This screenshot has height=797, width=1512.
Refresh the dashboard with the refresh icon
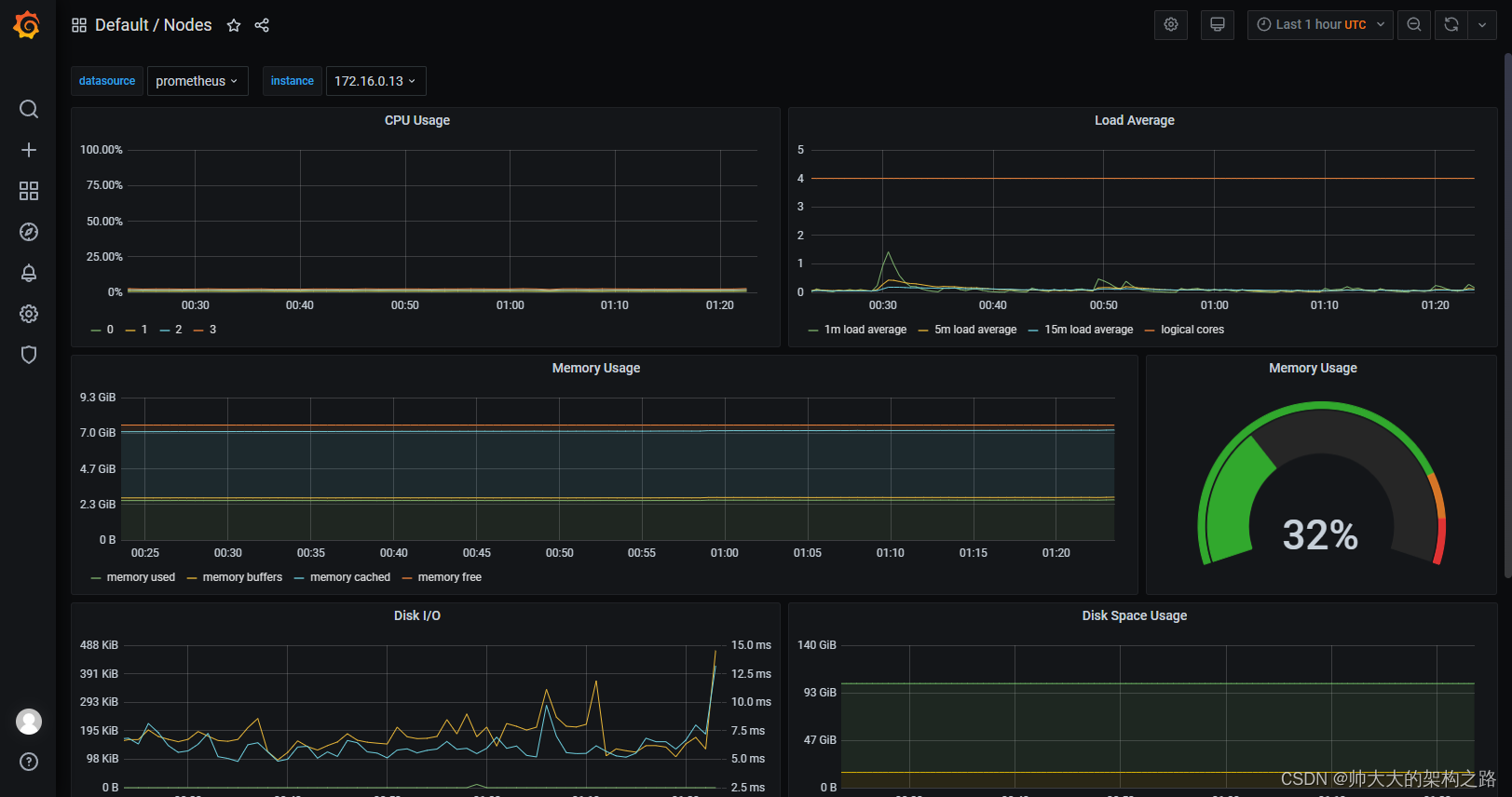1451,25
